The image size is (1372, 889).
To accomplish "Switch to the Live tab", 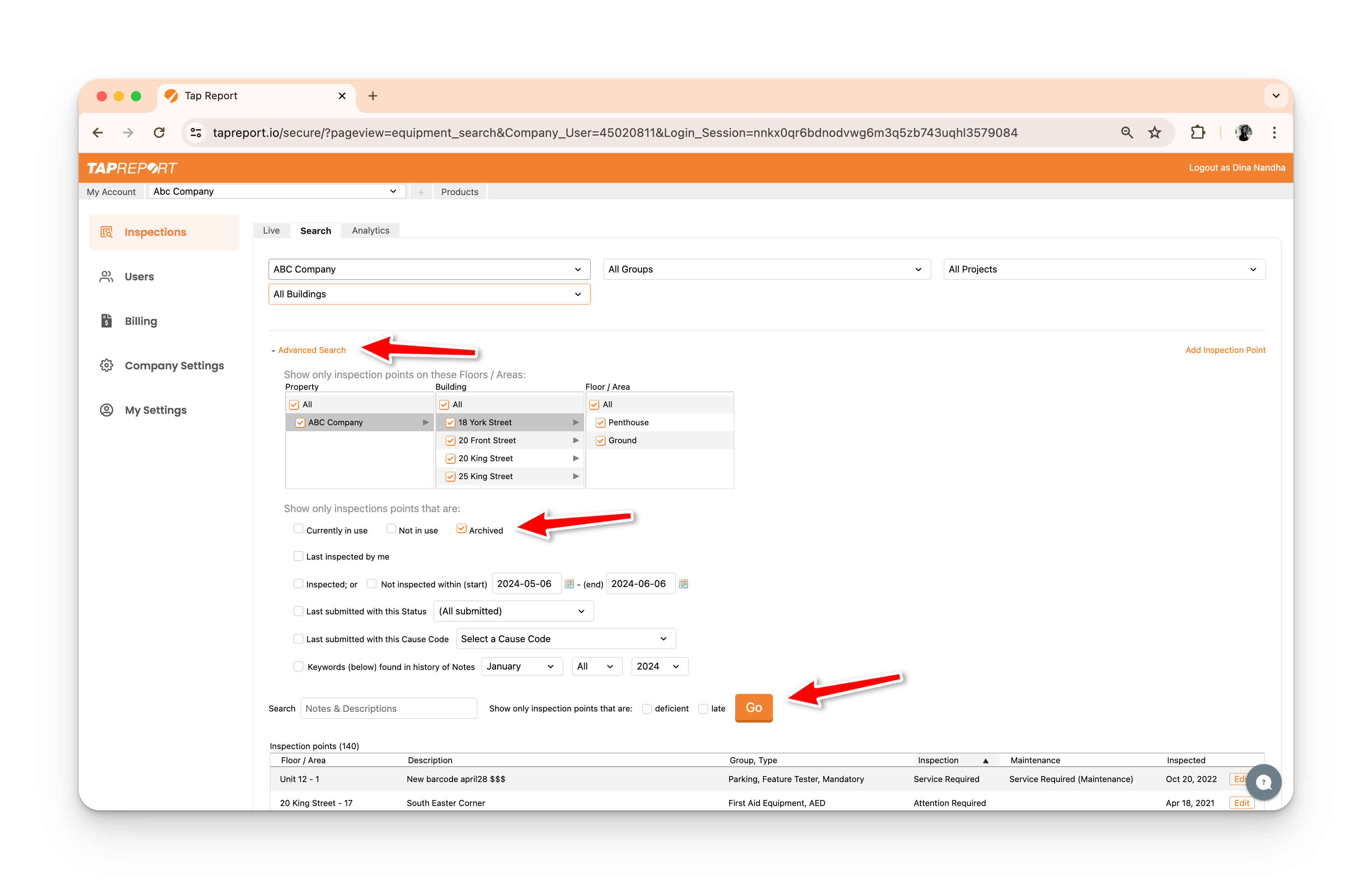I will [x=271, y=231].
